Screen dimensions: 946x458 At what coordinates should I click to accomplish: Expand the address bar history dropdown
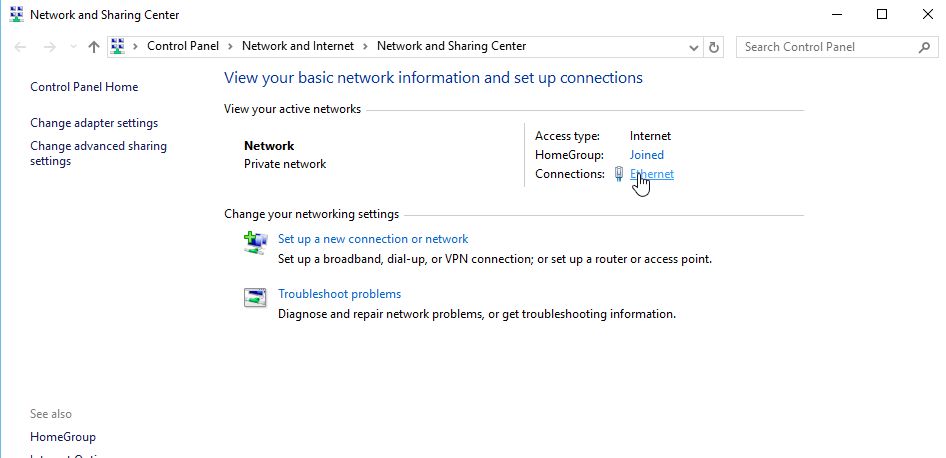click(x=694, y=47)
